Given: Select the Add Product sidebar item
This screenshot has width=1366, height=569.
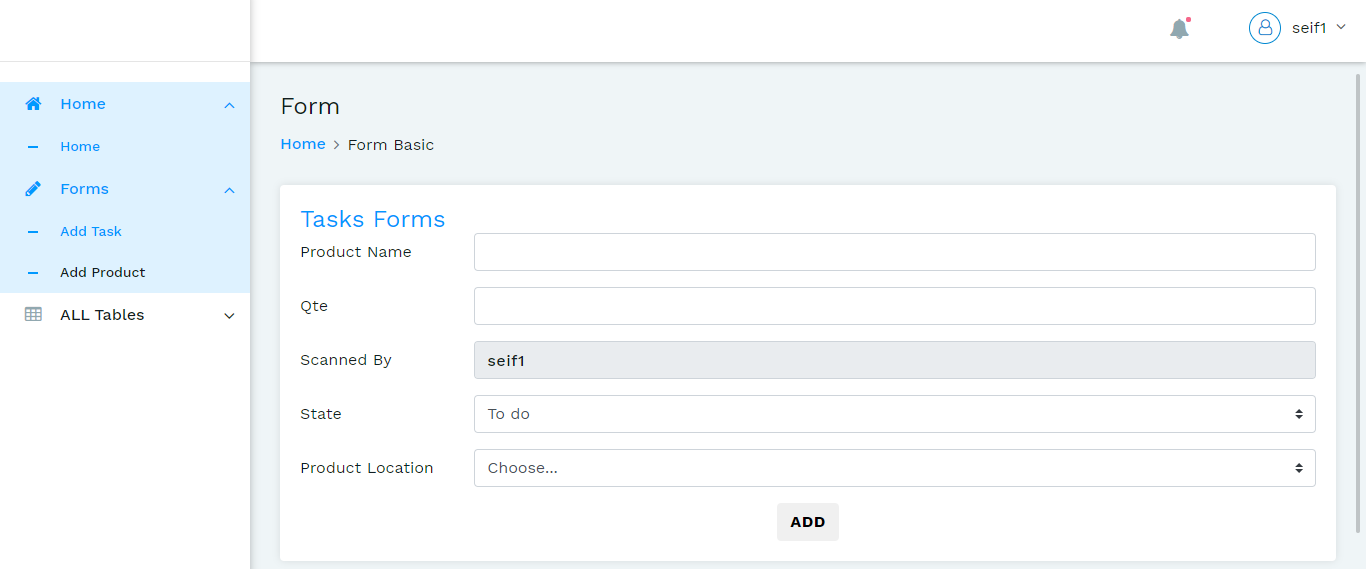Looking at the screenshot, I should (103, 273).
